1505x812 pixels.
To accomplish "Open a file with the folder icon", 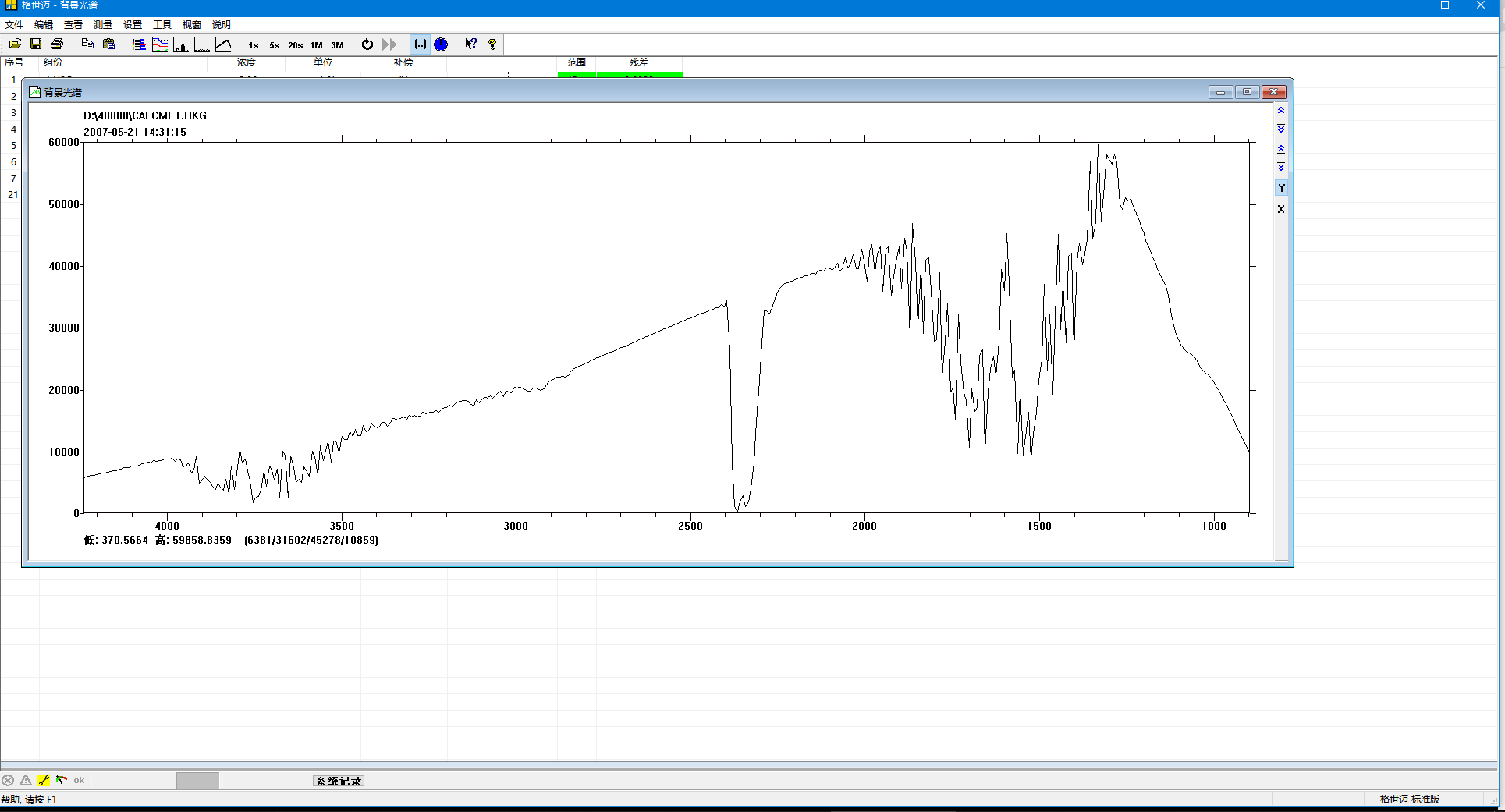I will tap(15, 44).
